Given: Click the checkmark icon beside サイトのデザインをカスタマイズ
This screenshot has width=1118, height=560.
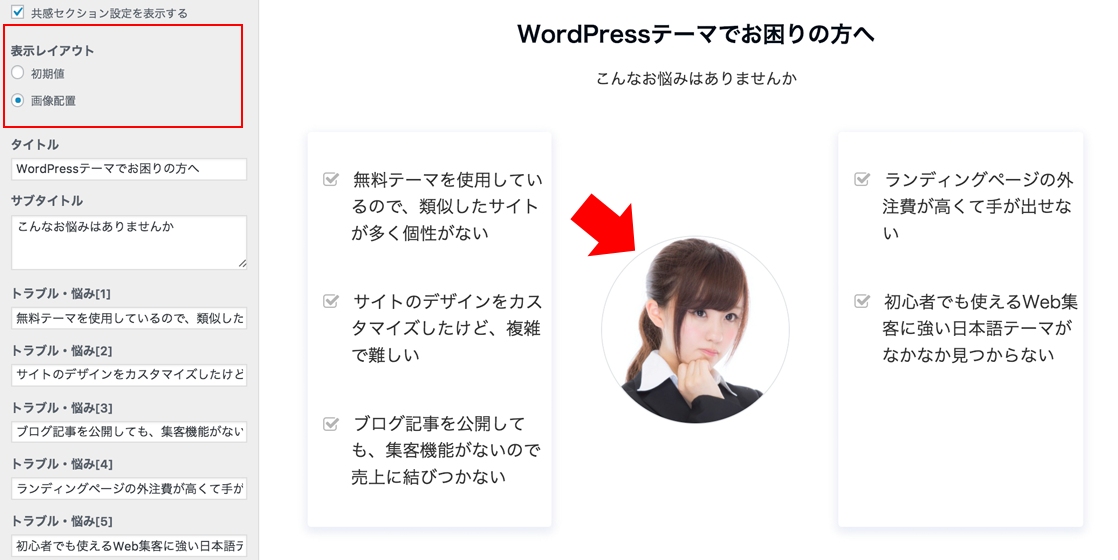Looking at the screenshot, I should pos(331,301).
